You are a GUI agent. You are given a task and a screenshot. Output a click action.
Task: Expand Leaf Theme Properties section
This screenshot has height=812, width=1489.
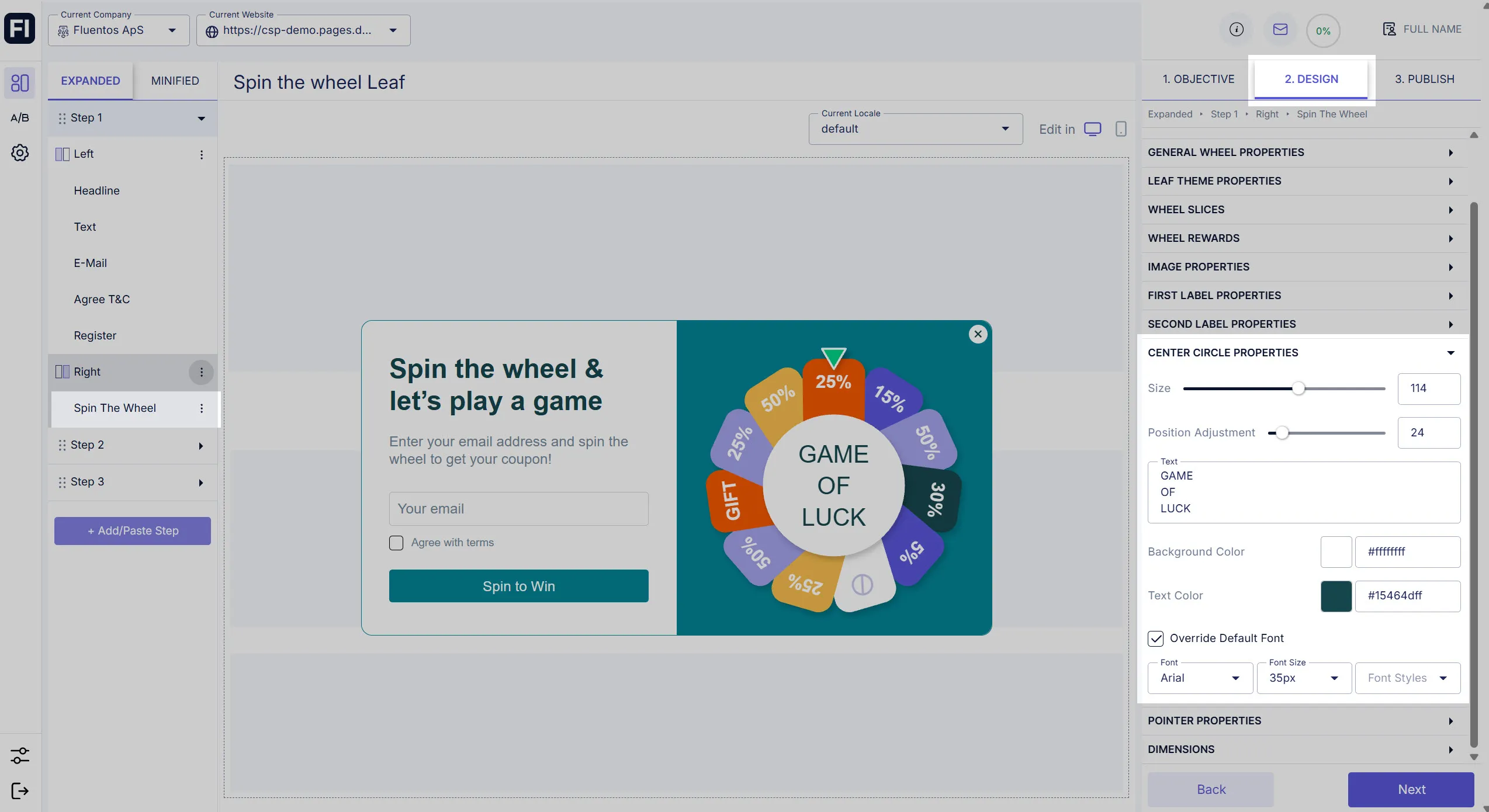(x=1304, y=181)
